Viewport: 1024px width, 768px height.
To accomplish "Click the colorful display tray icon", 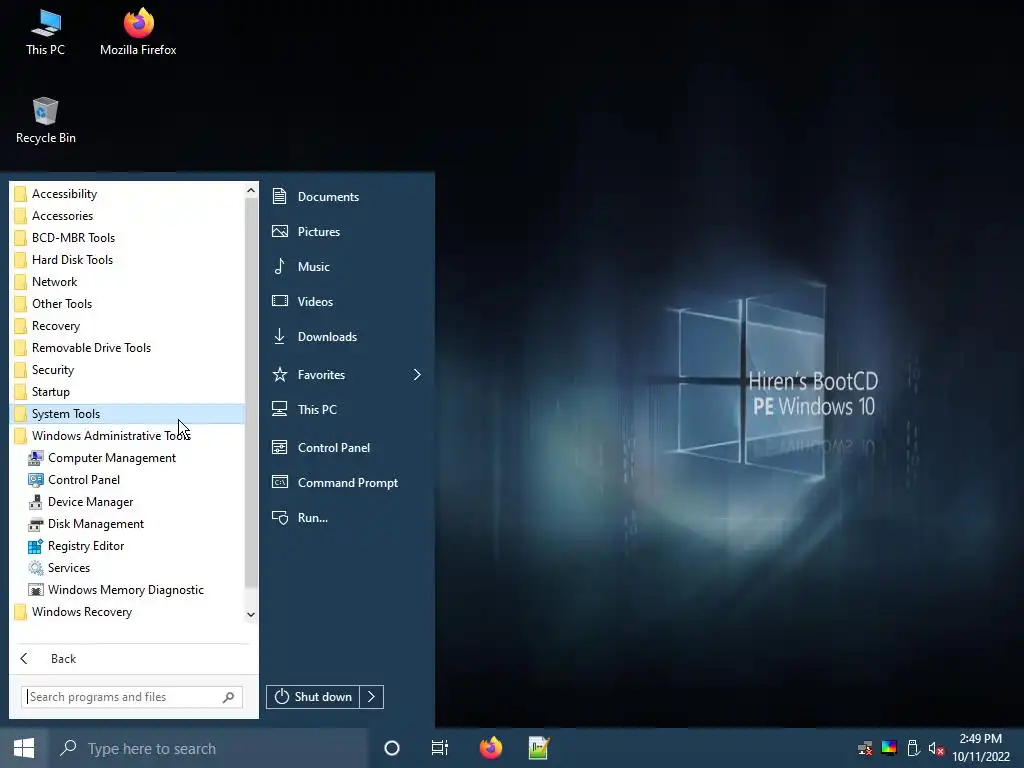I will click(889, 748).
